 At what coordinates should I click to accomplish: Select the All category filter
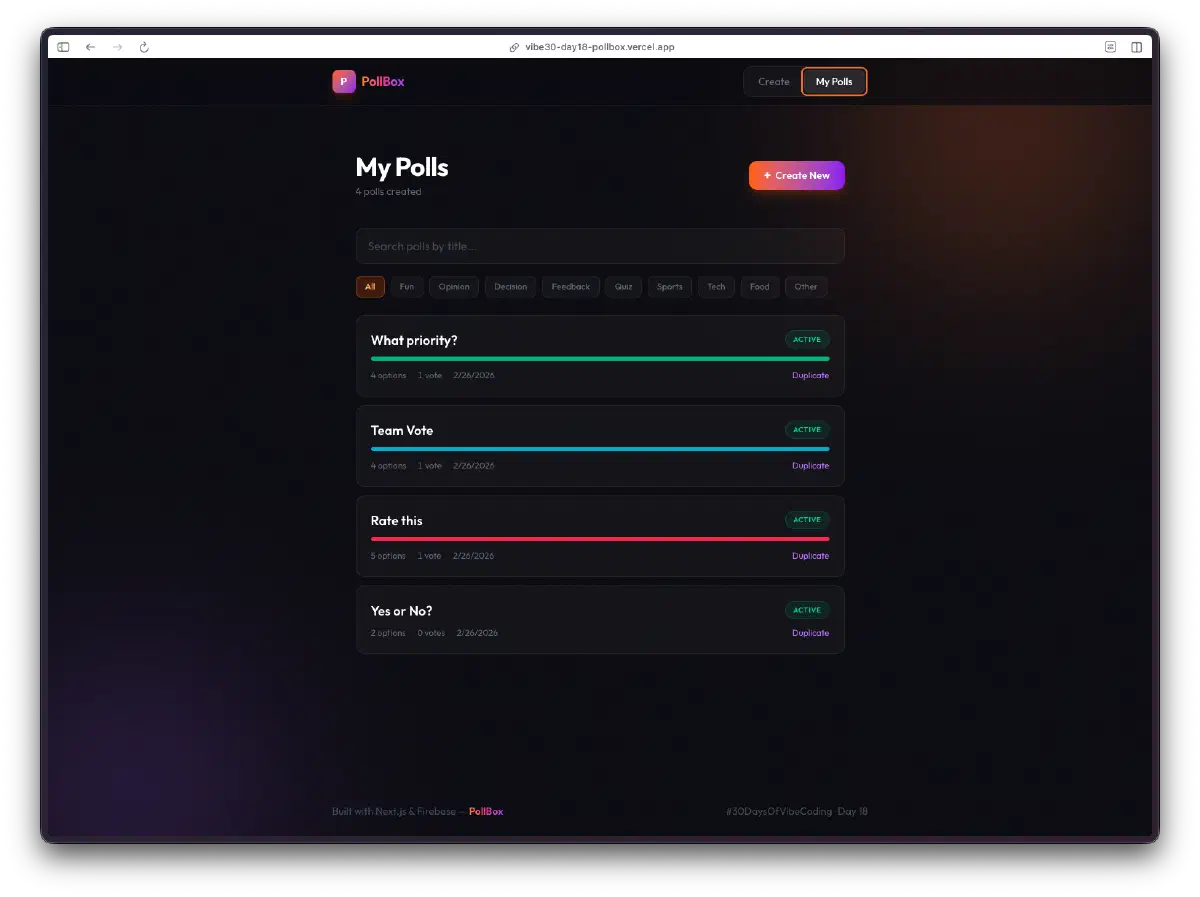point(370,287)
